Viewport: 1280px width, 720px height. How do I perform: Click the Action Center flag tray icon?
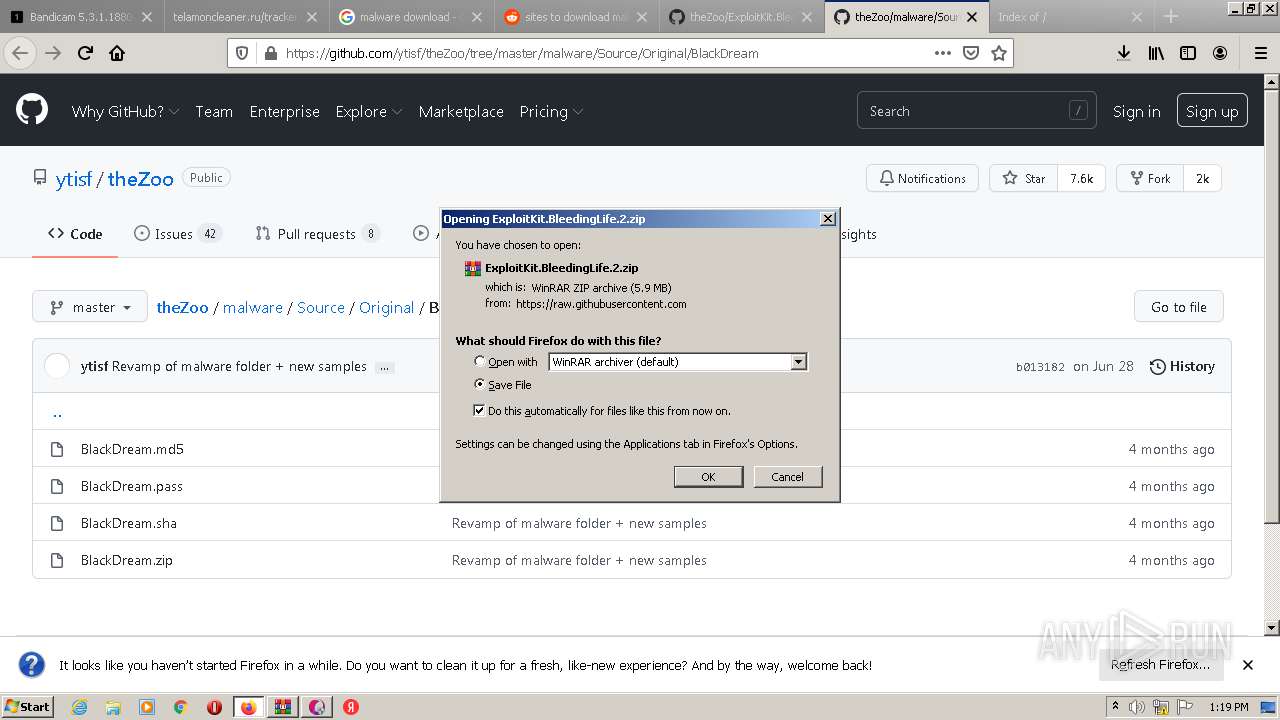pos(1185,707)
